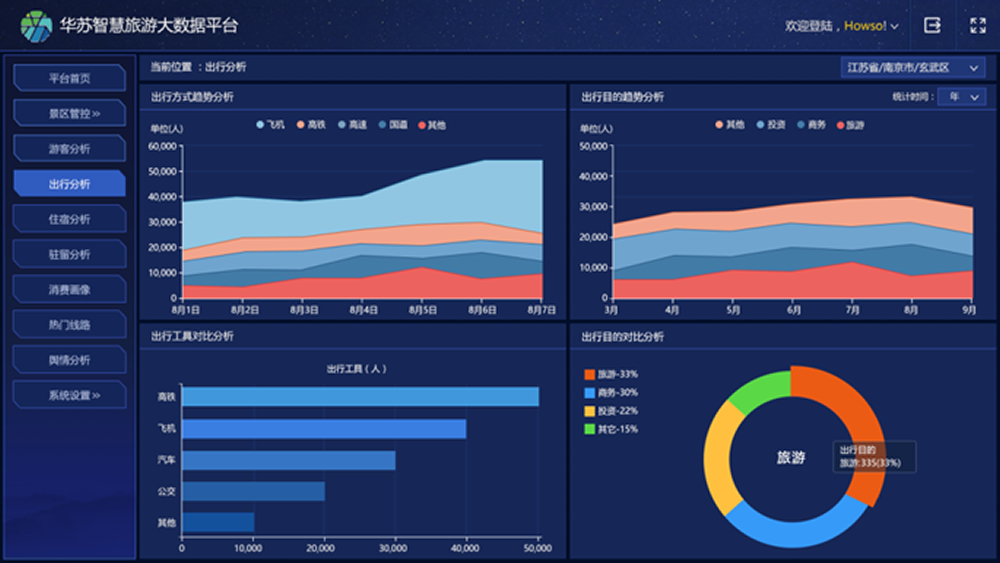Open the 江苏省/南京市/玄武区 region dropdown
1000x563 pixels.
[x=912, y=68]
